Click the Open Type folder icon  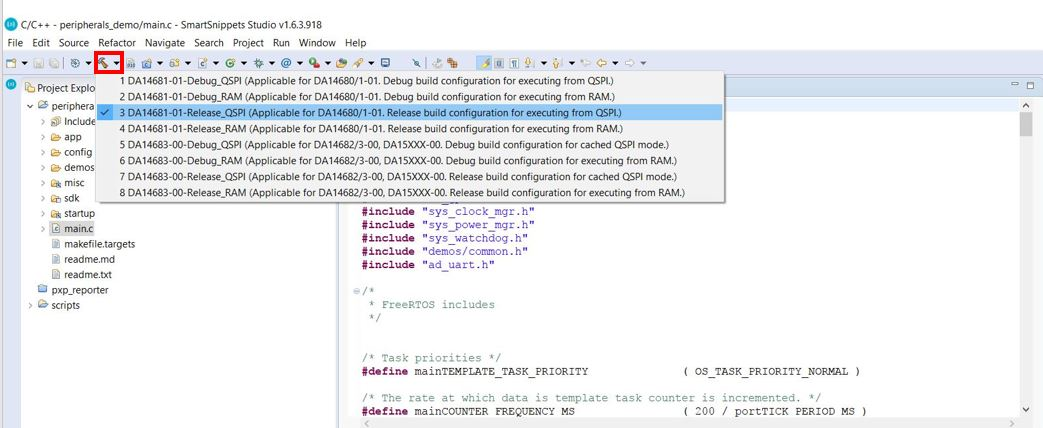(341, 63)
